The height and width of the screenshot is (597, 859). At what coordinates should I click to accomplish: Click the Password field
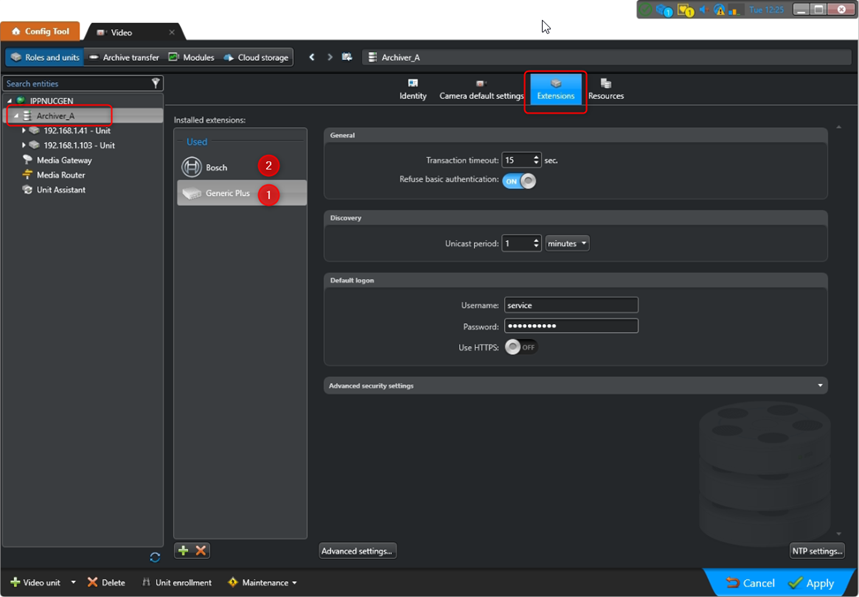click(x=571, y=326)
